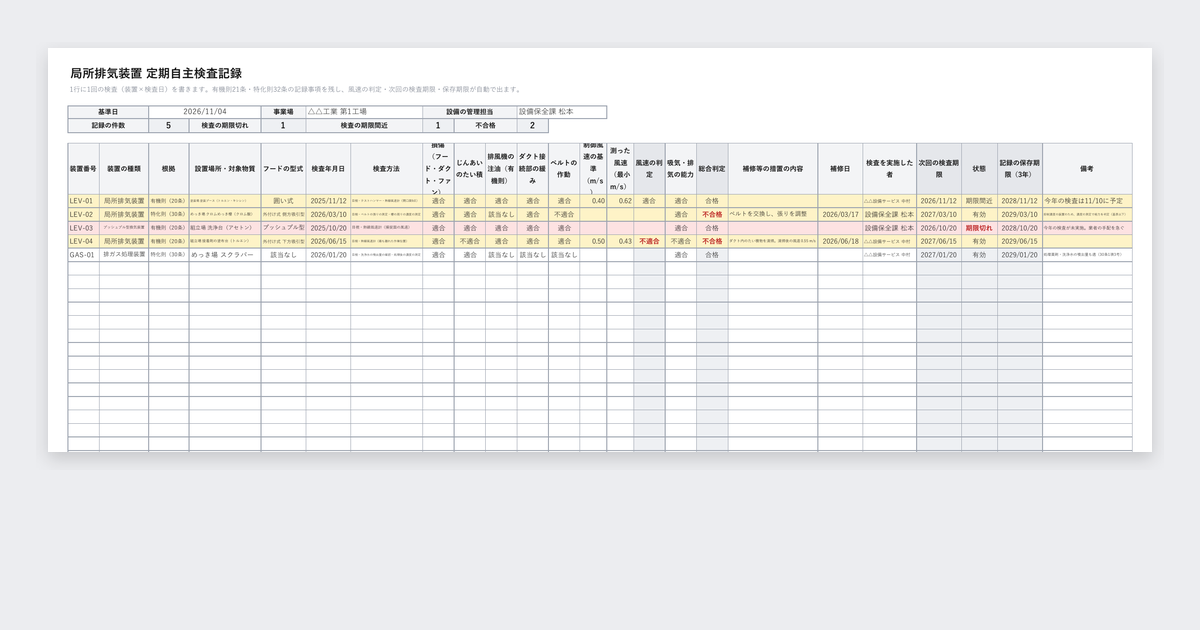Select the プッシュプル型 hood type cell
The height and width of the screenshot is (630, 1200).
tap(283, 228)
